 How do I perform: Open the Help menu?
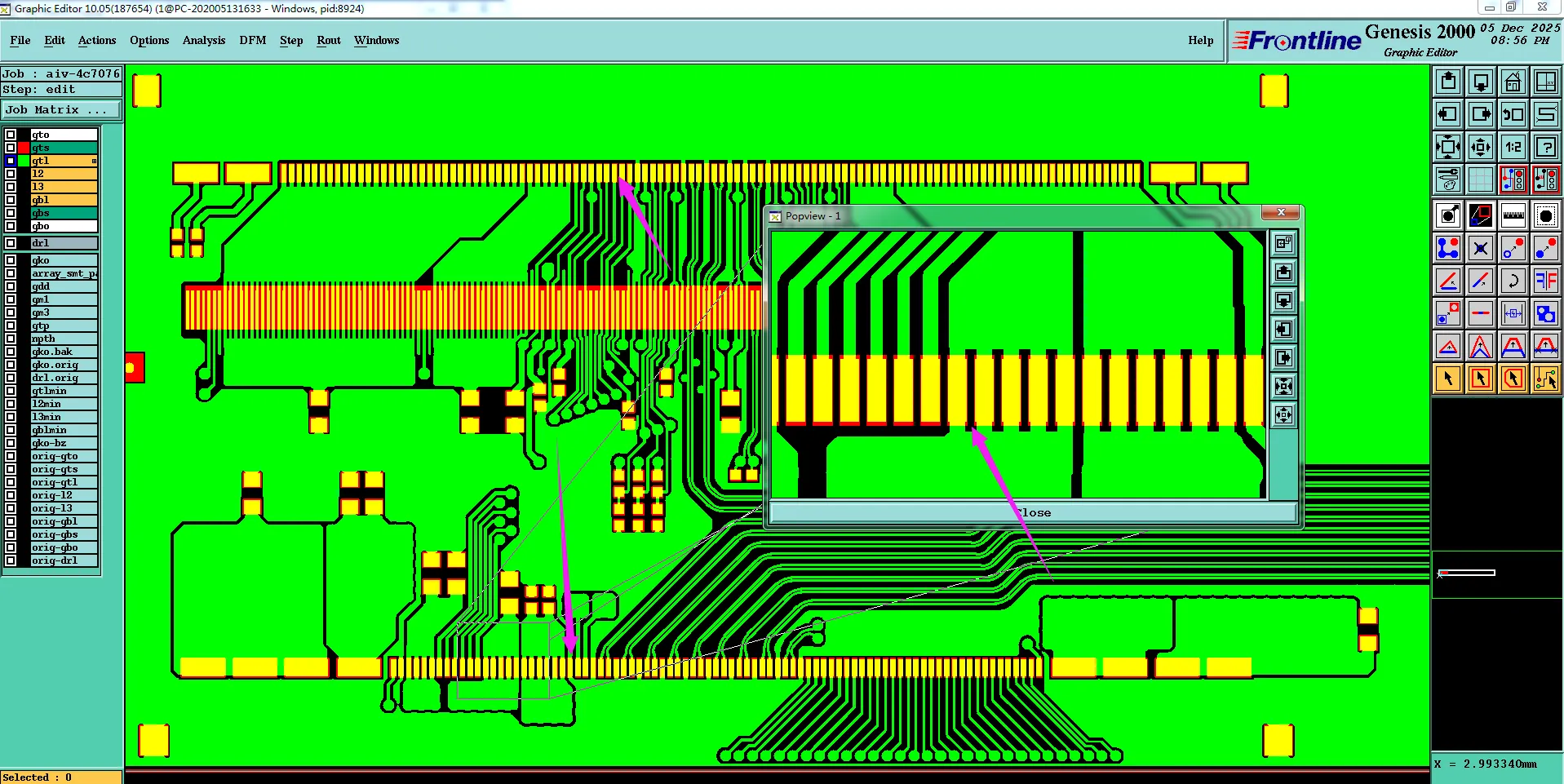[1200, 40]
